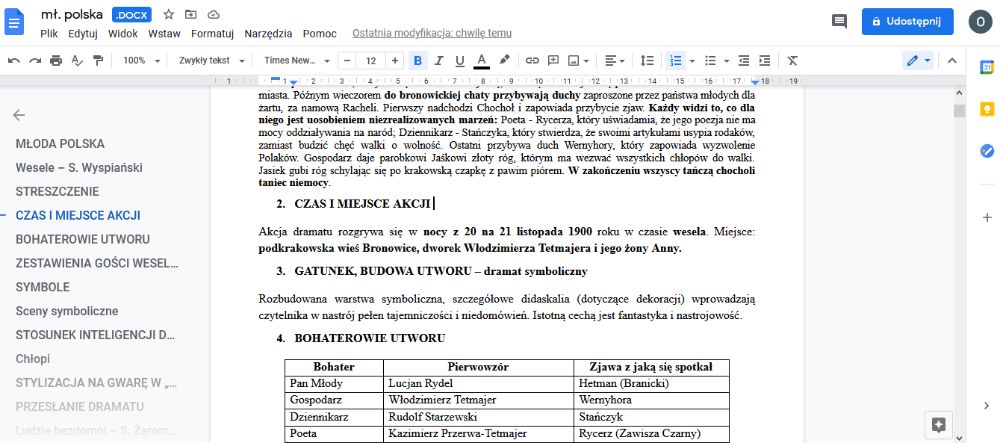This screenshot has width=1000, height=443.
Task: Open the Times New font dropdown
Action: 297,61
